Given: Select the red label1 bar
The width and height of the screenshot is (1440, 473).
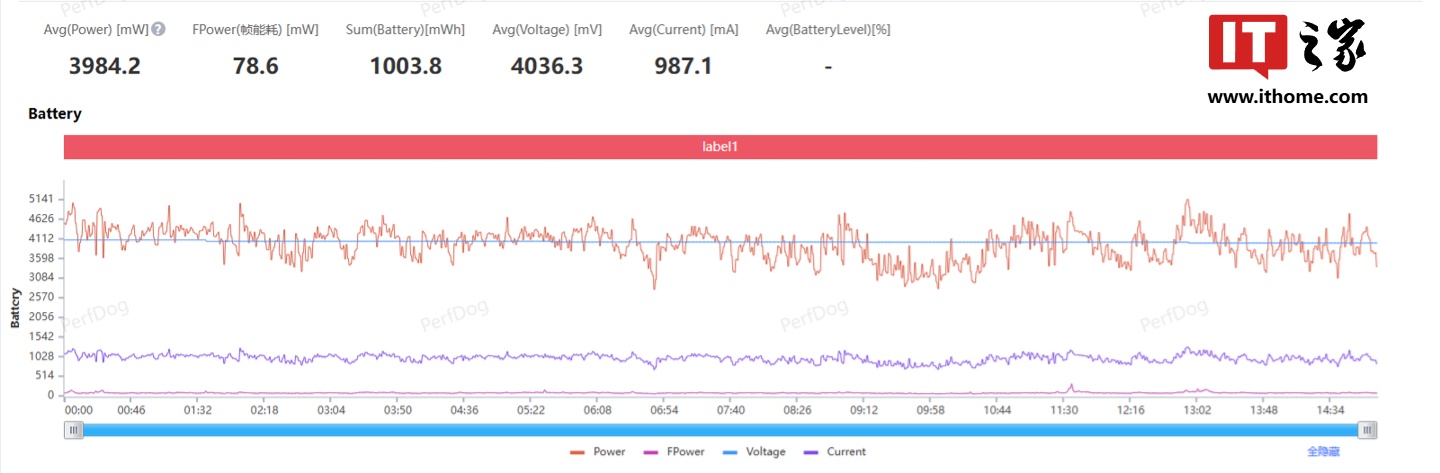Looking at the screenshot, I should (x=720, y=146).
